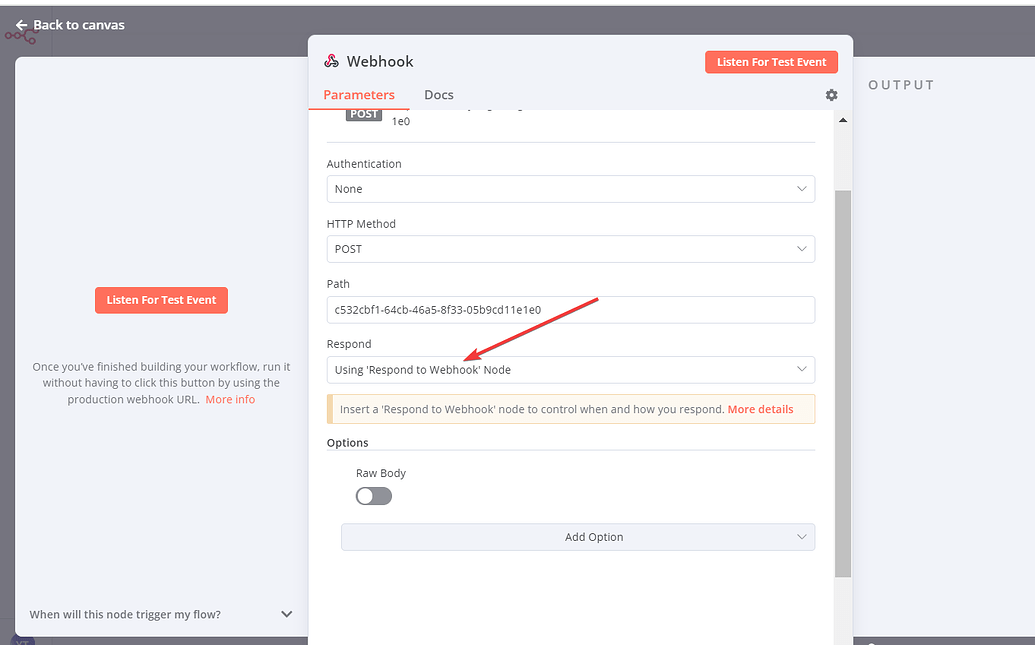Open the HTTP Method dropdown
This screenshot has width=1035, height=645.
coord(570,249)
